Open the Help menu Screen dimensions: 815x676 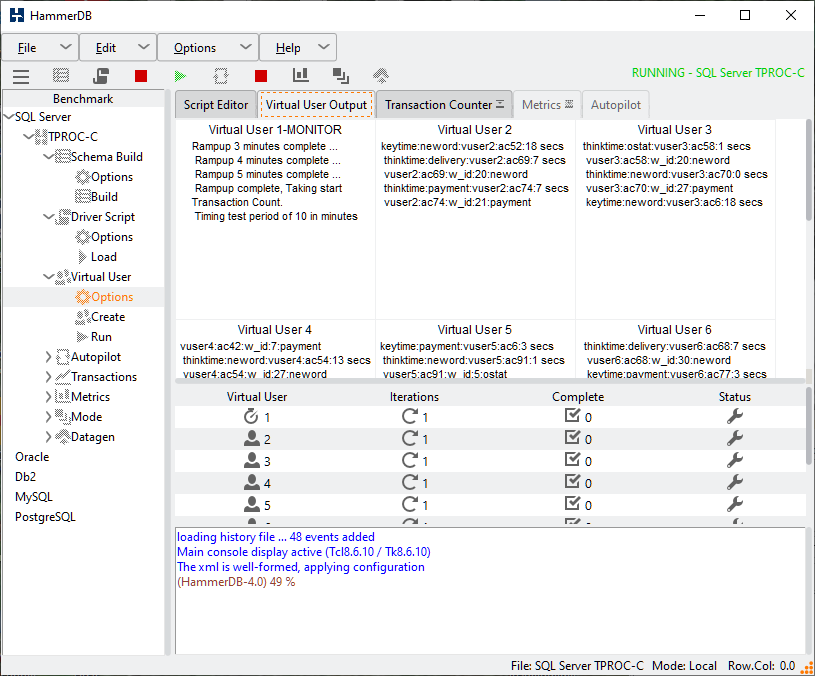(x=298, y=48)
